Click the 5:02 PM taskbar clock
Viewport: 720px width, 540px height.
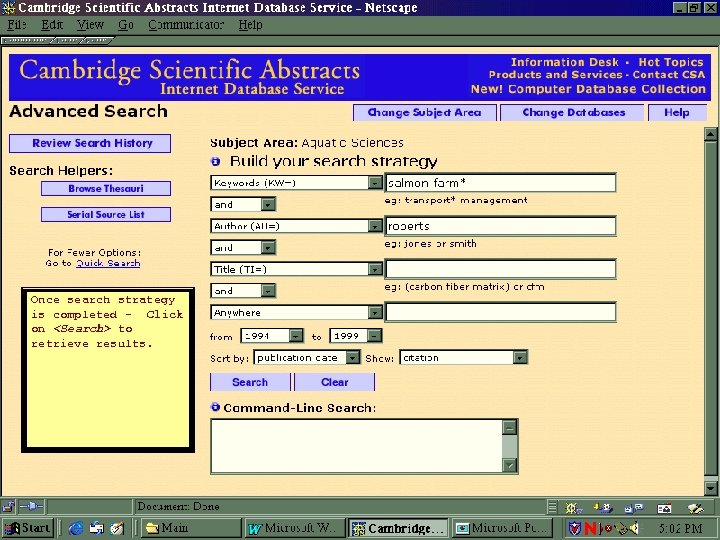[681, 529]
